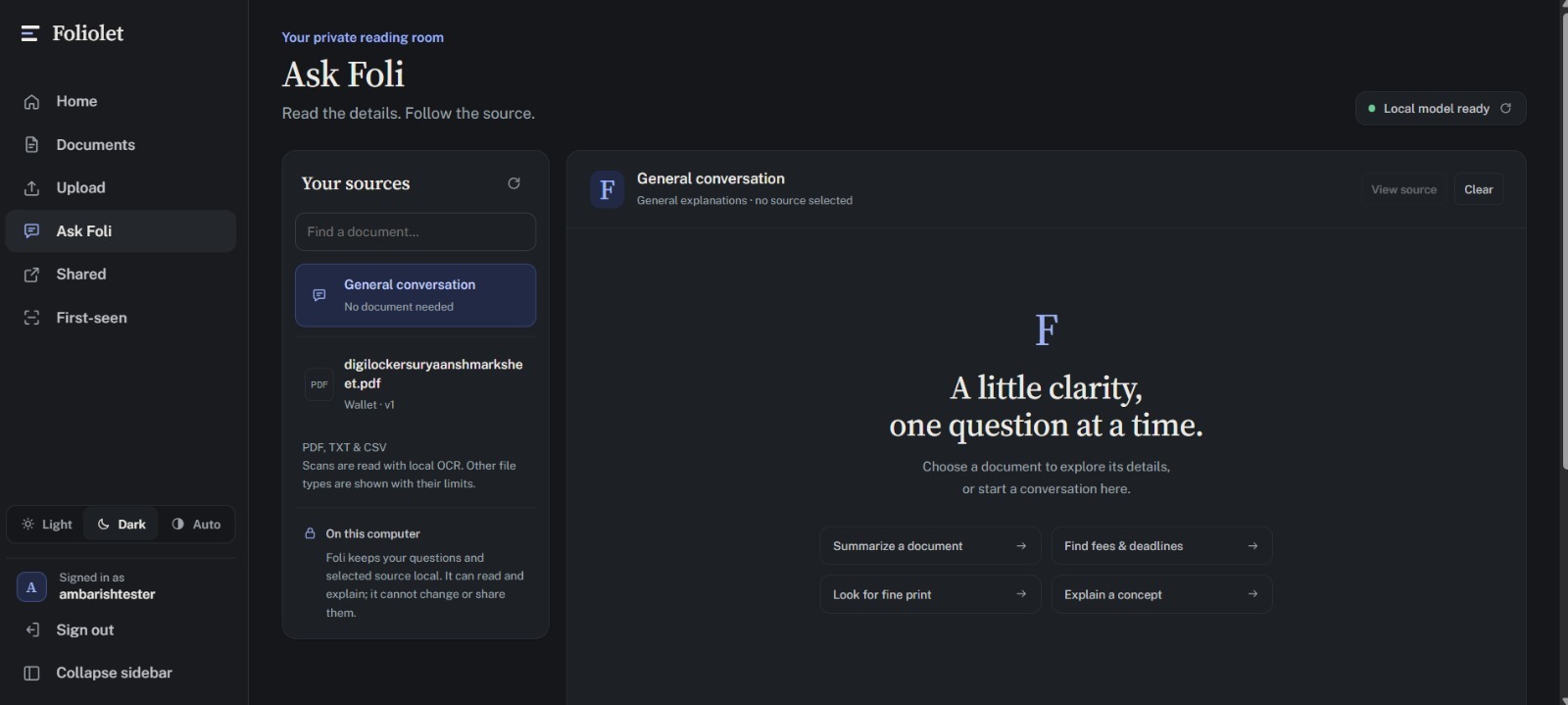Screen dimensions: 1568x705
Task: Select Ask Foli in the sidebar
Action: coord(121,231)
